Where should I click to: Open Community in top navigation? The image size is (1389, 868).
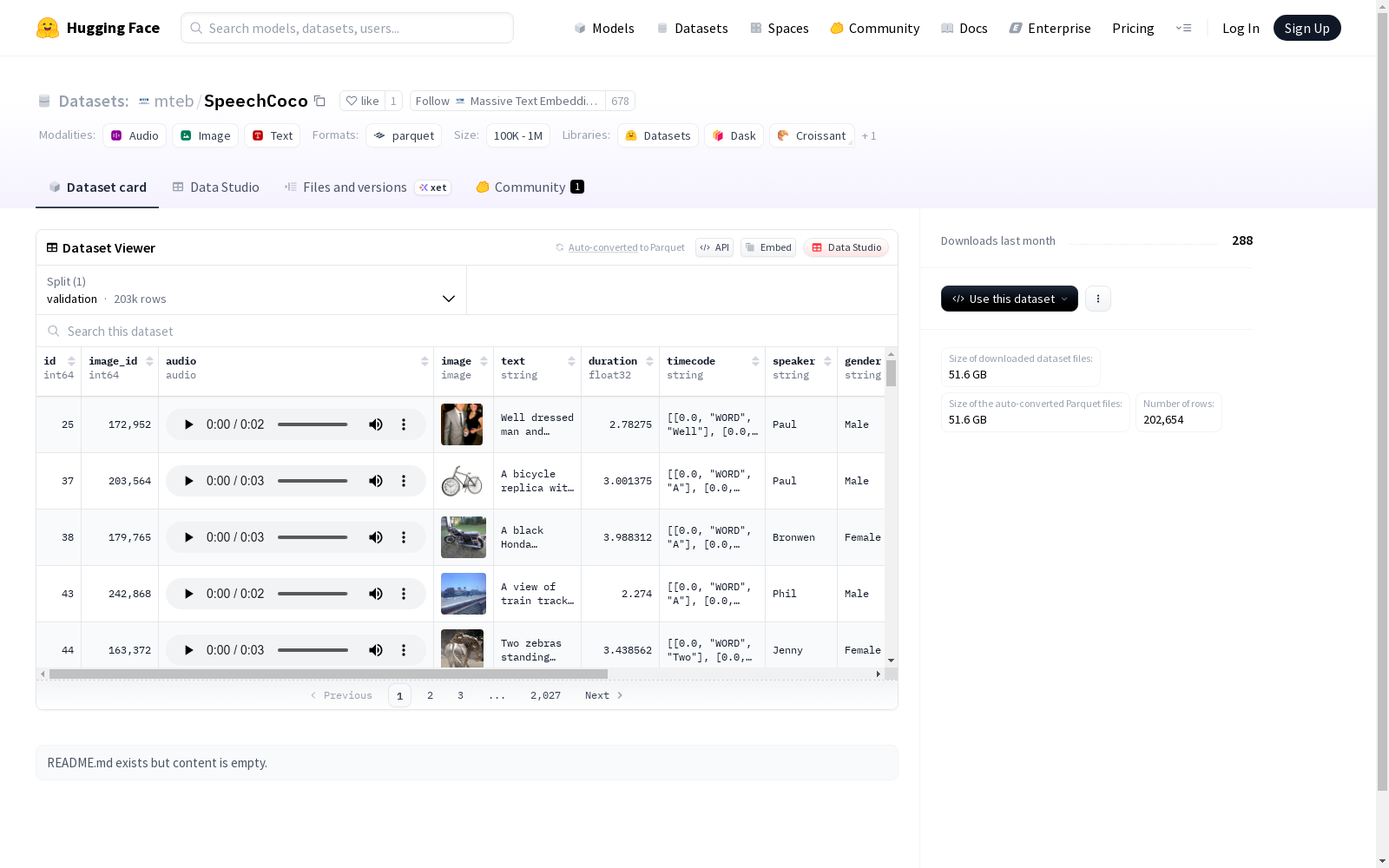tap(875, 28)
